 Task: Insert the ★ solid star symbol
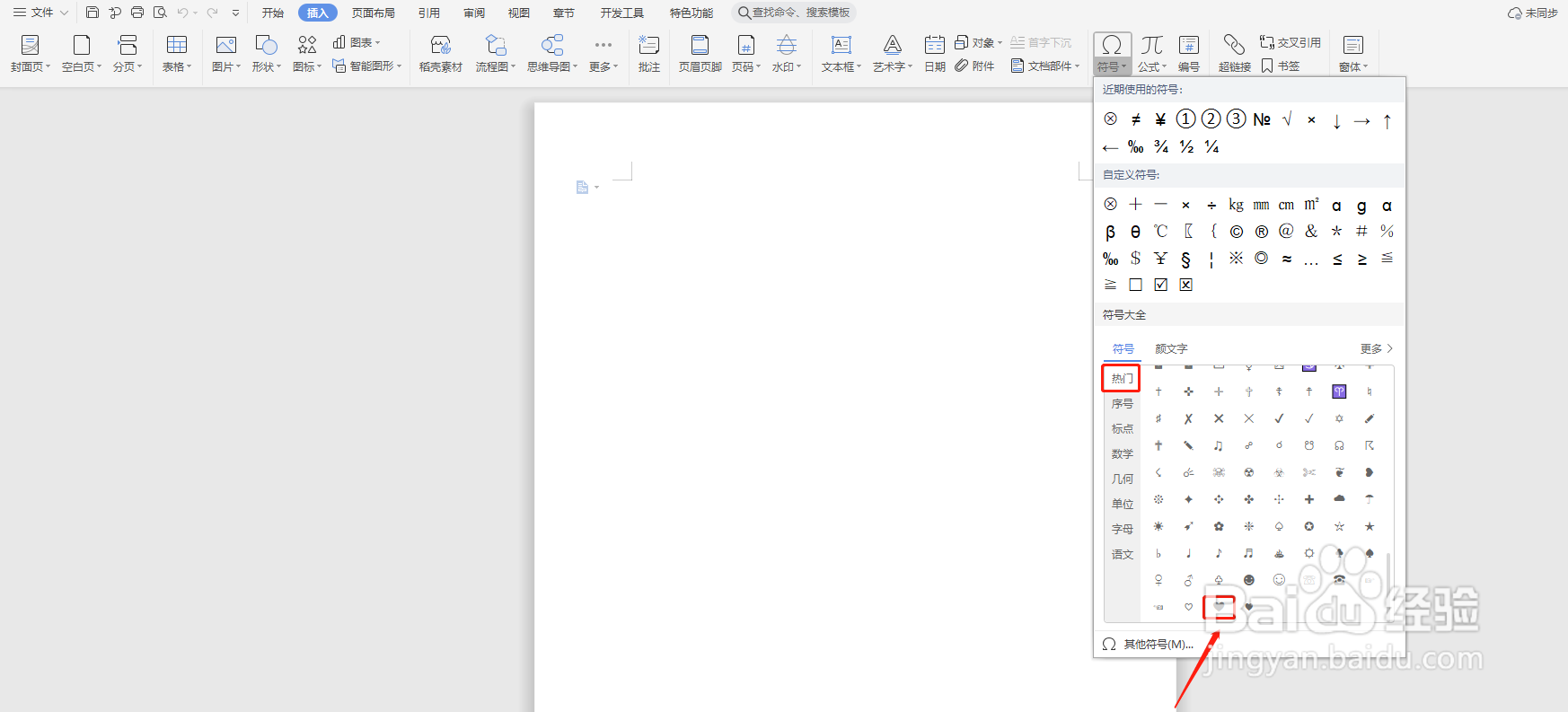[1370, 526]
